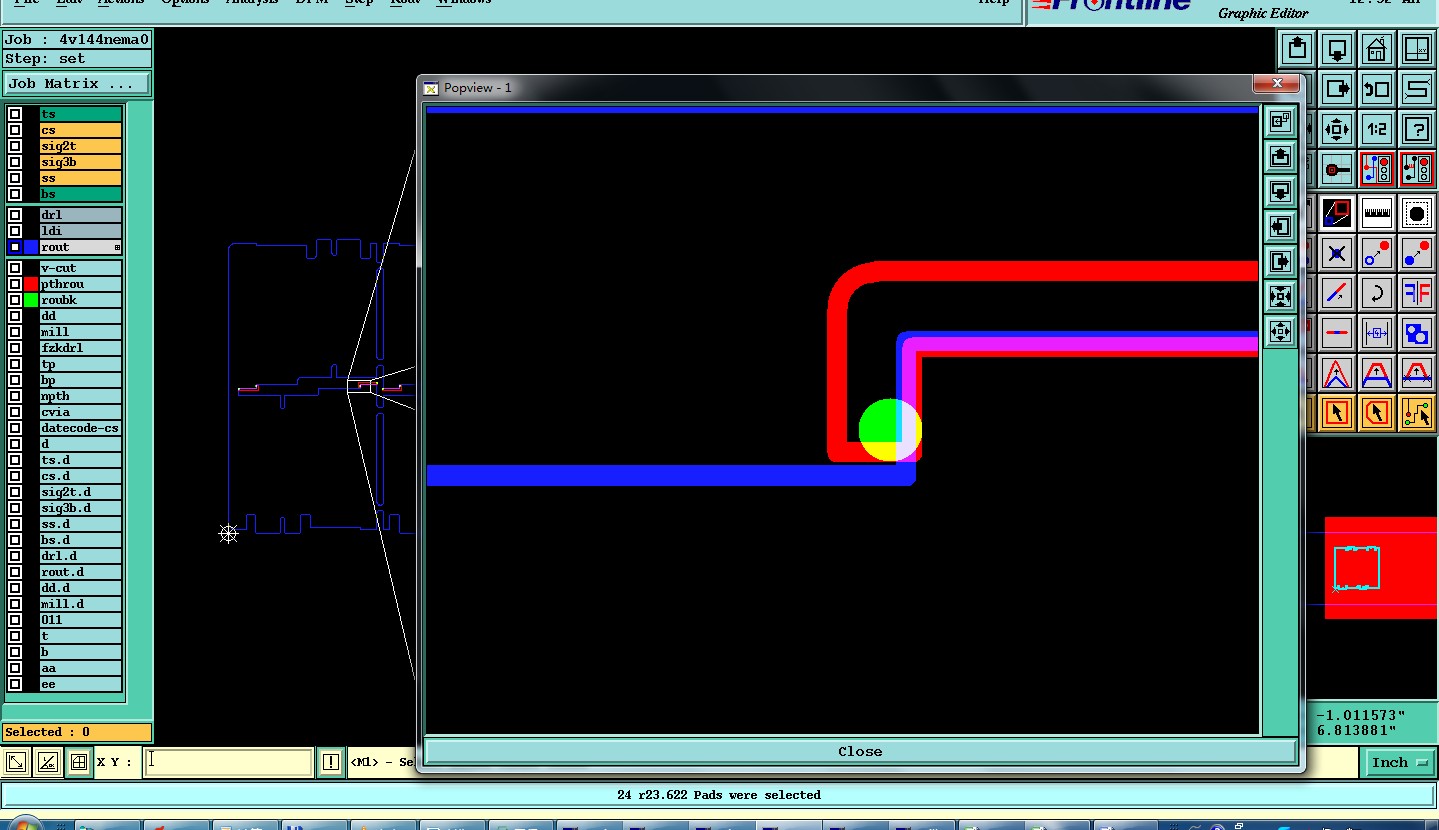Click the 'Selected : 0' status label
Image resolution: width=1439 pixels, height=830 pixels.
[x=77, y=732]
